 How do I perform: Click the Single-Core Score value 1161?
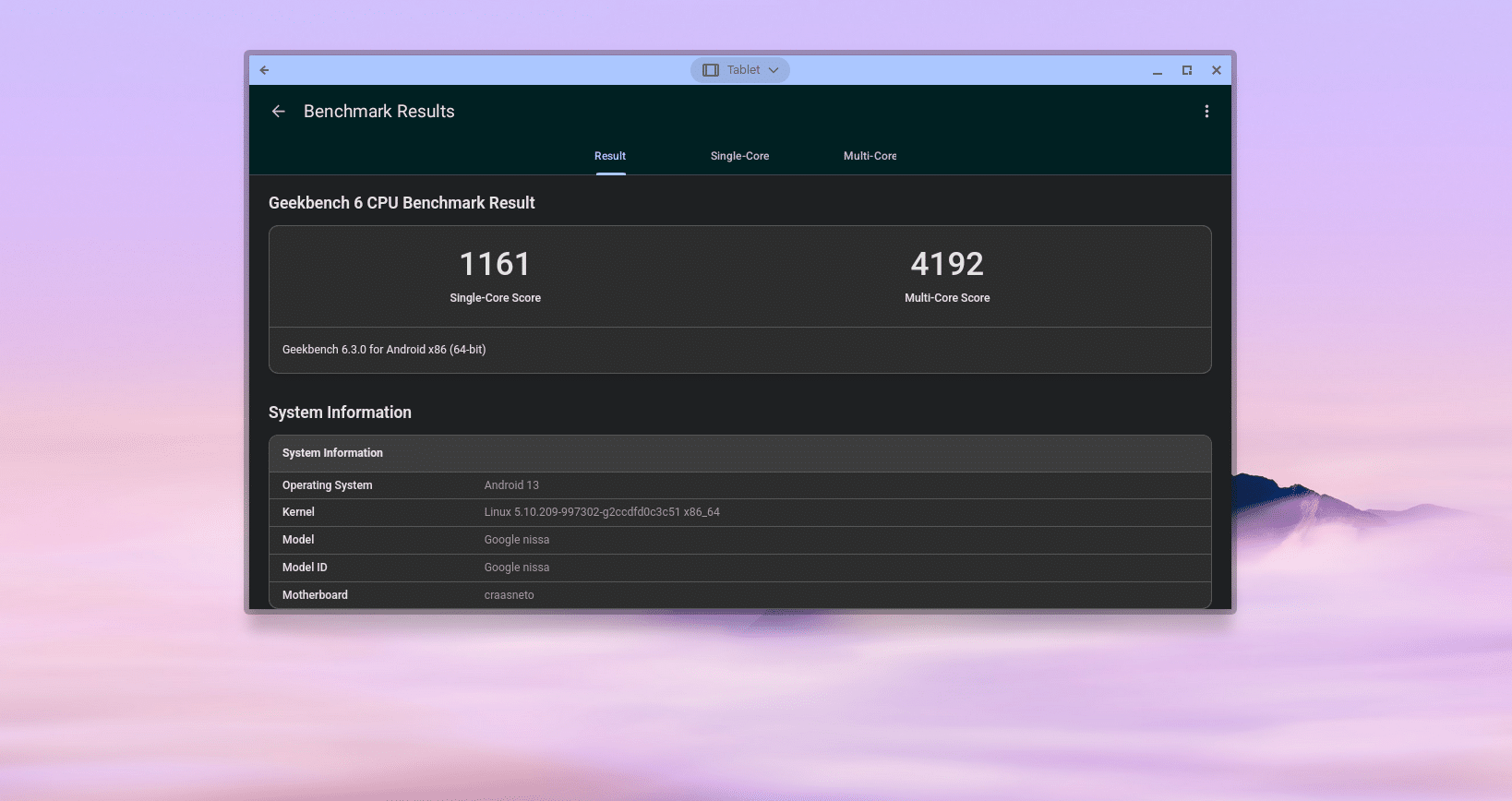tap(495, 265)
